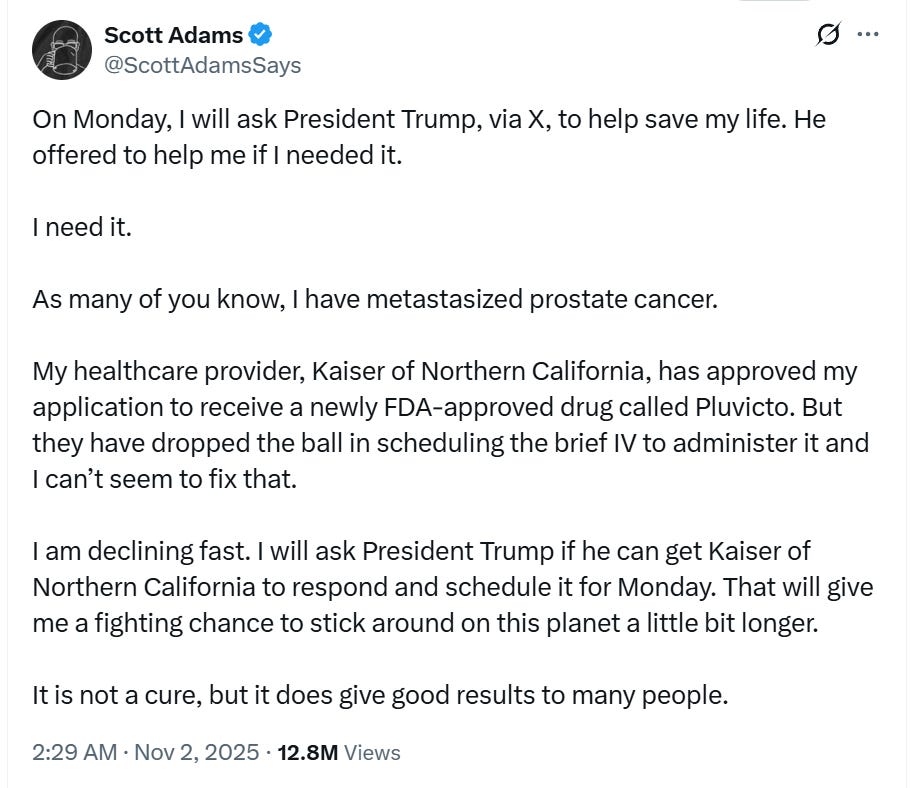The width and height of the screenshot is (911, 788).
Task: Click the Views label
Action: pyautogui.click(x=372, y=752)
